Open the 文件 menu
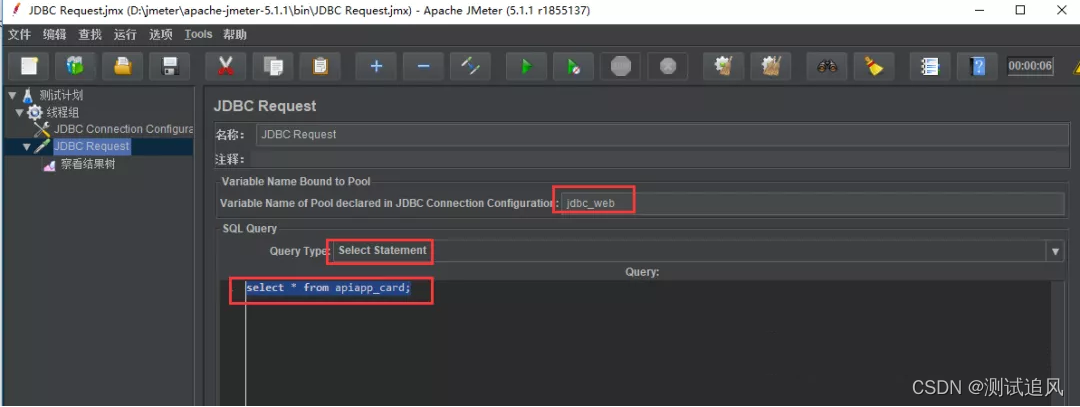 [19, 34]
